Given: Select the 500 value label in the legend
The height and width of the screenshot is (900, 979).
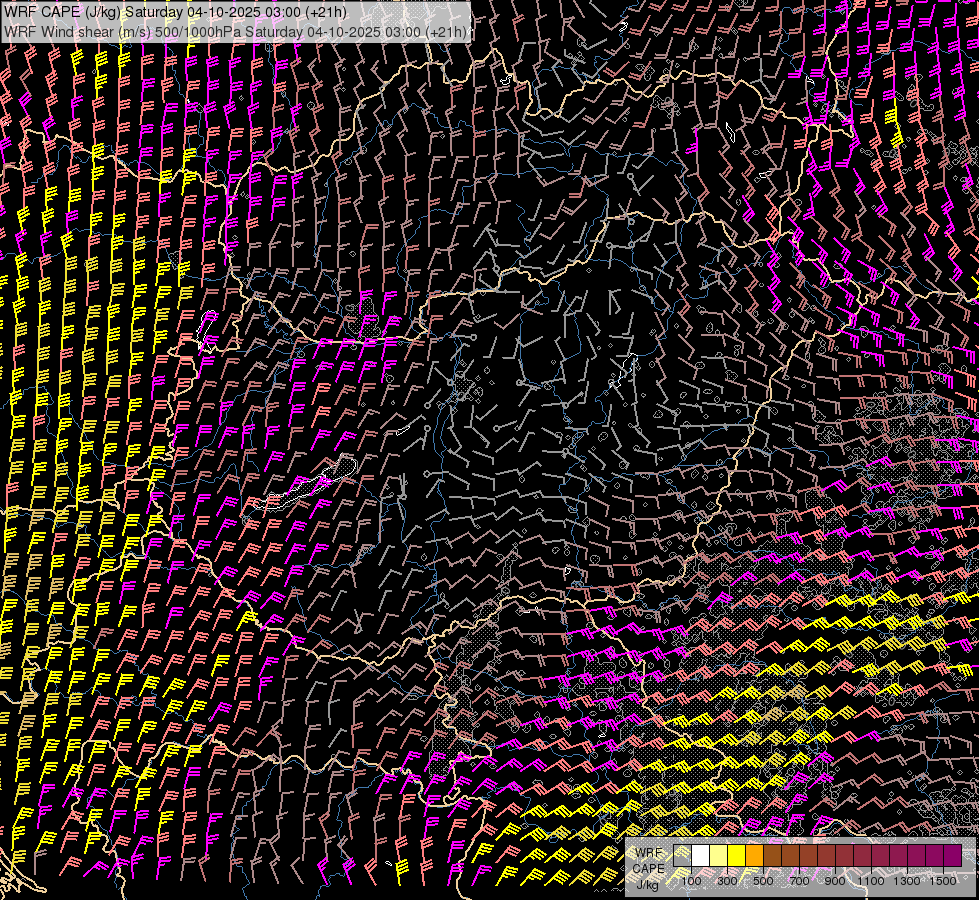Looking at the screenshot, I should tap(763, 881).
